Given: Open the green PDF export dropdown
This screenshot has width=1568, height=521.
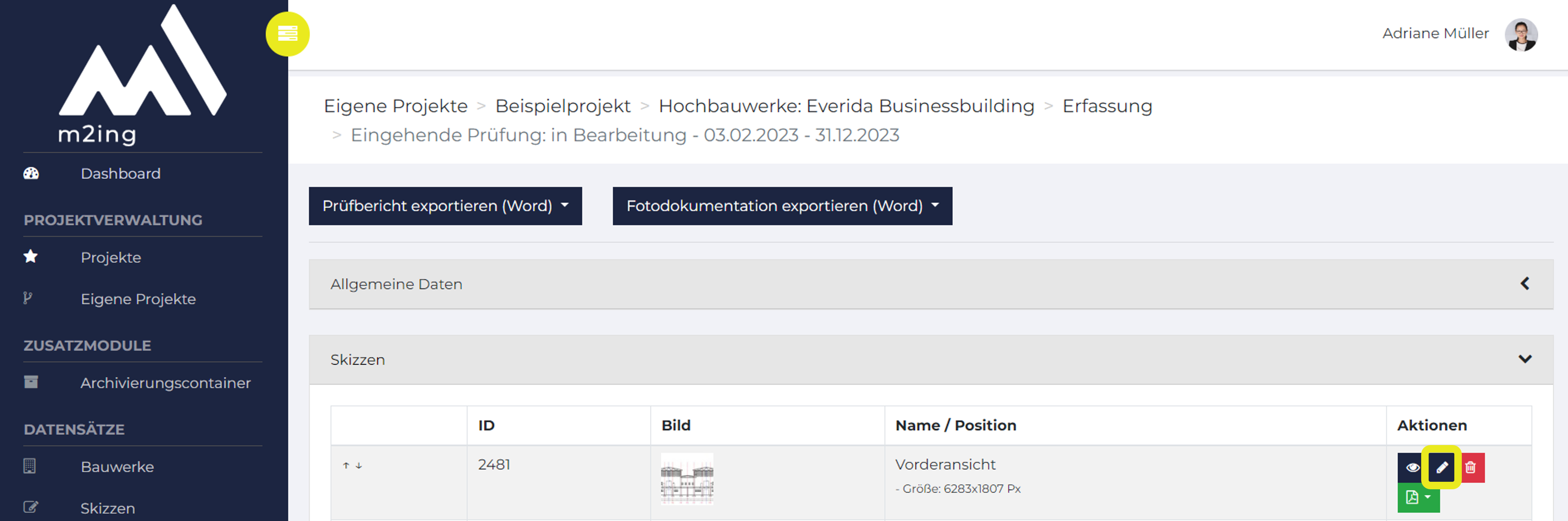Looking at the screenshot, I should point(1418,498).
